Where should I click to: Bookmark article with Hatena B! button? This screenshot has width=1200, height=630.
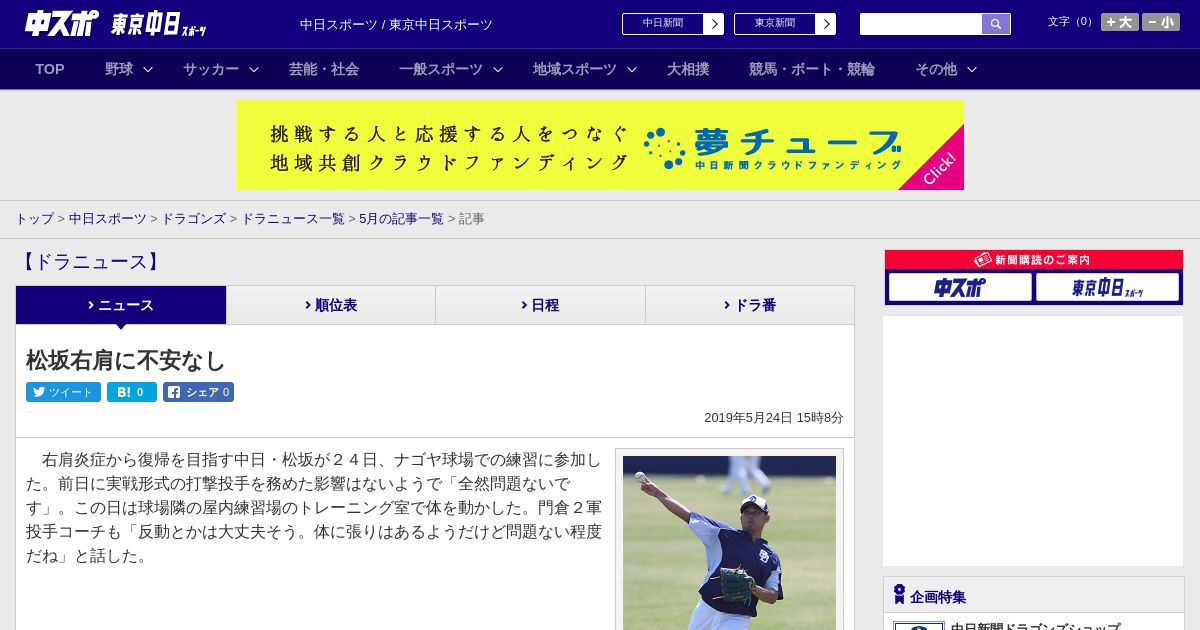(132, 392)
